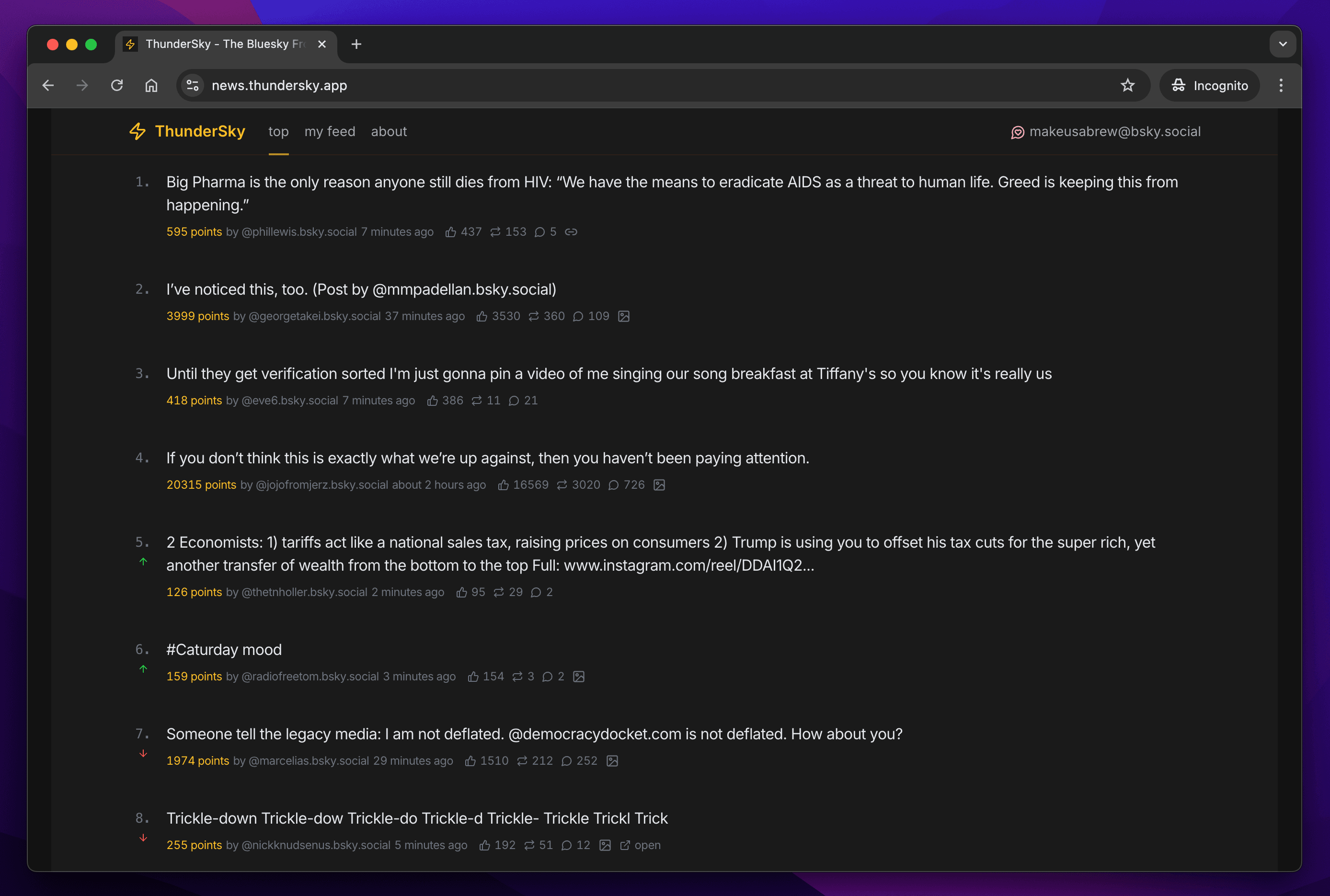Reload the page
The height and width of the screenshot is (896, 1330).
point(117,86)
